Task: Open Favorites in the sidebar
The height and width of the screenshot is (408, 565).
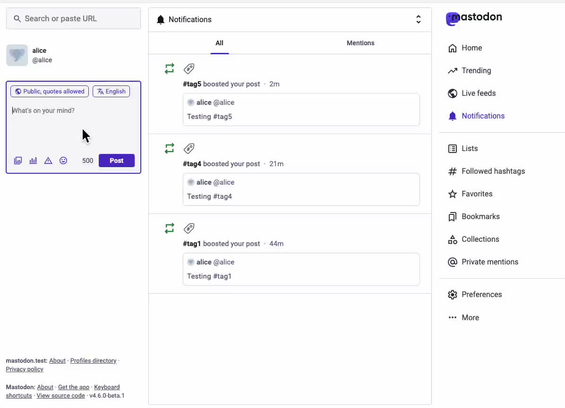Action: click(x=470, y=194)
